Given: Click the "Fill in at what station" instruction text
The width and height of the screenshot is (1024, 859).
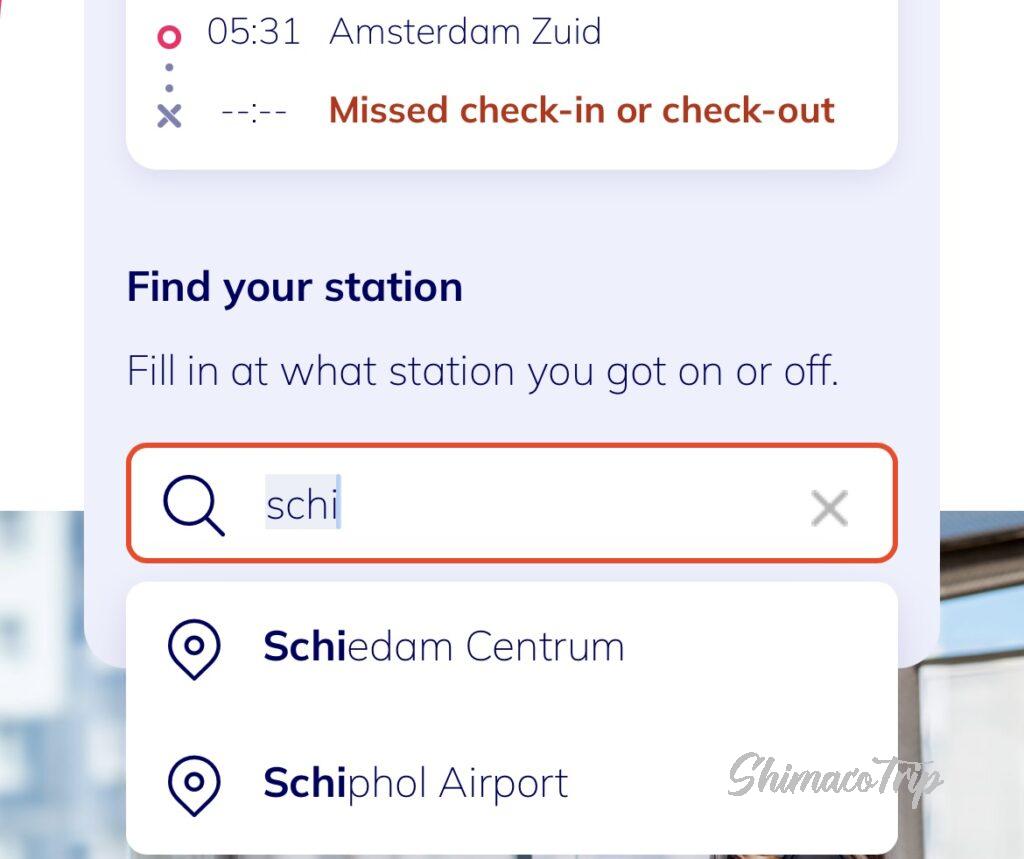Looking at the screenshot, I should [x=482, y=372].
